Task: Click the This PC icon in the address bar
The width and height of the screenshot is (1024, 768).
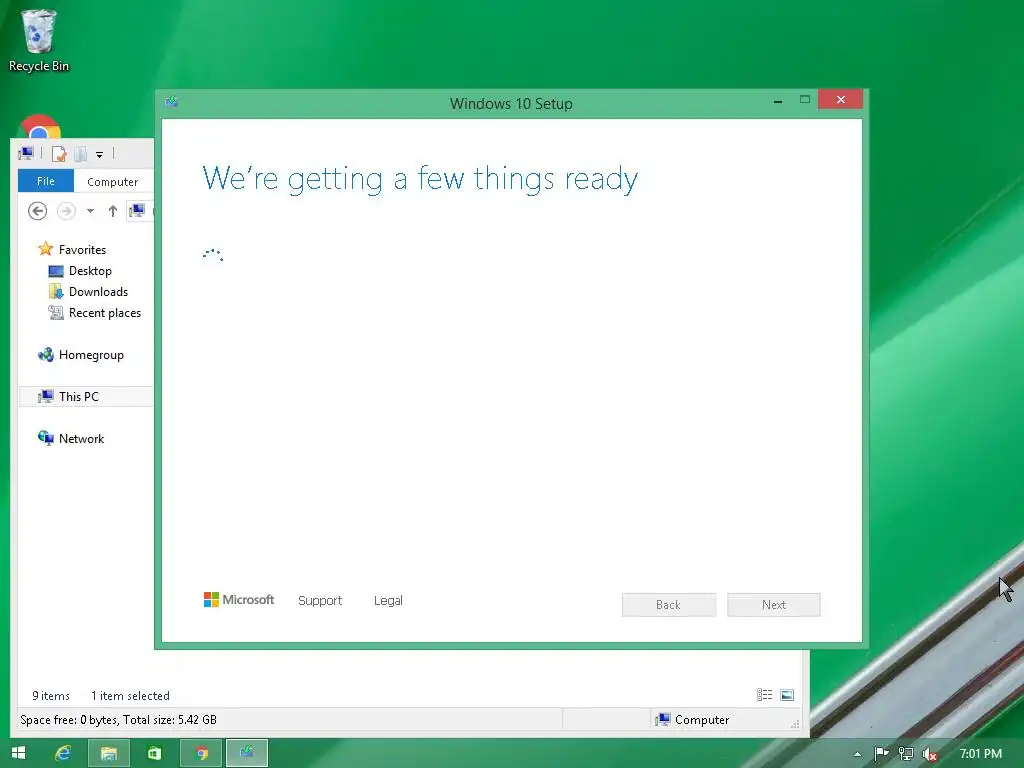Action: 137,210
